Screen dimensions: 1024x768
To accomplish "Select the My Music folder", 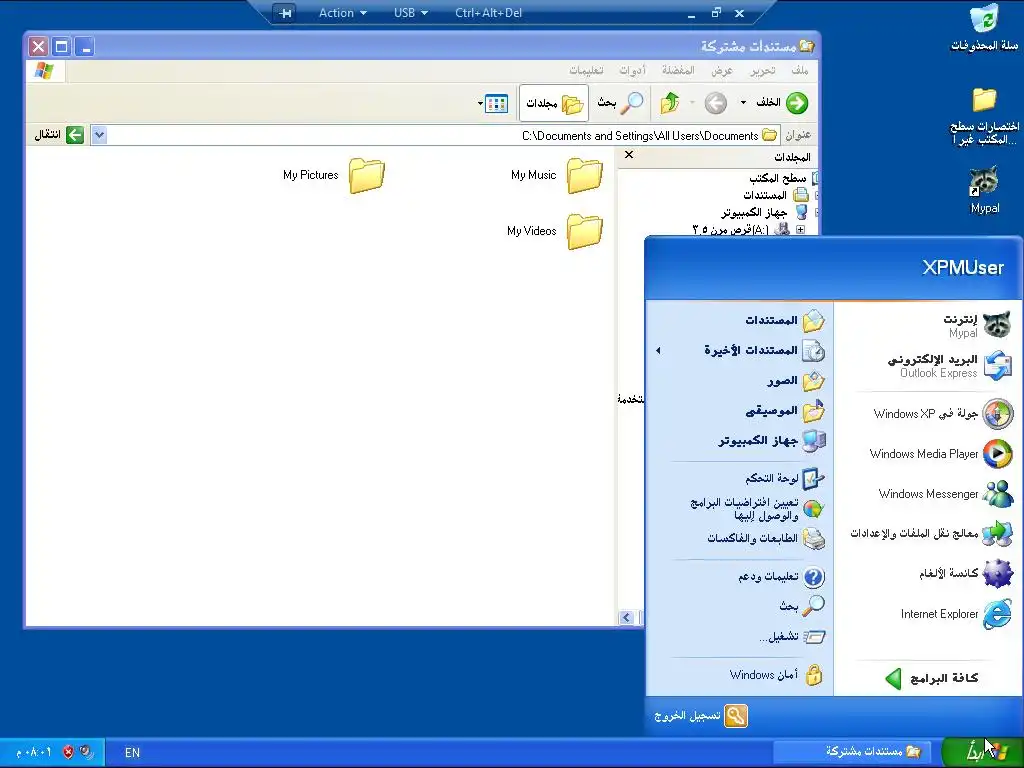I will click(x=557, y=175).
